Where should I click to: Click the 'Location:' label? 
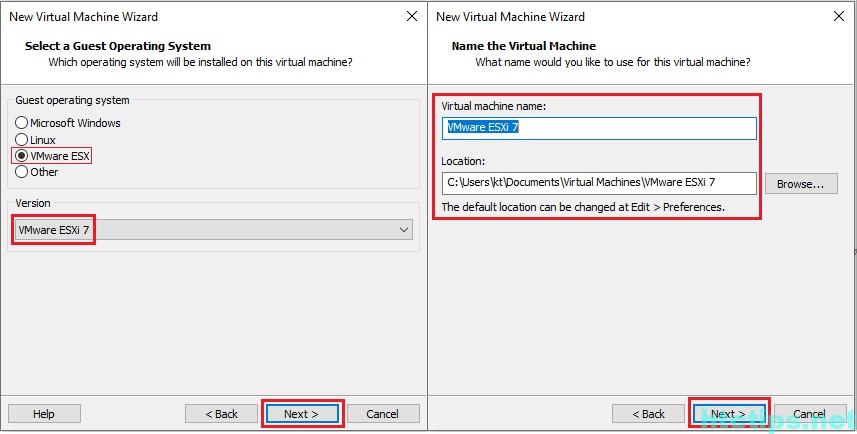click(463, 161)
